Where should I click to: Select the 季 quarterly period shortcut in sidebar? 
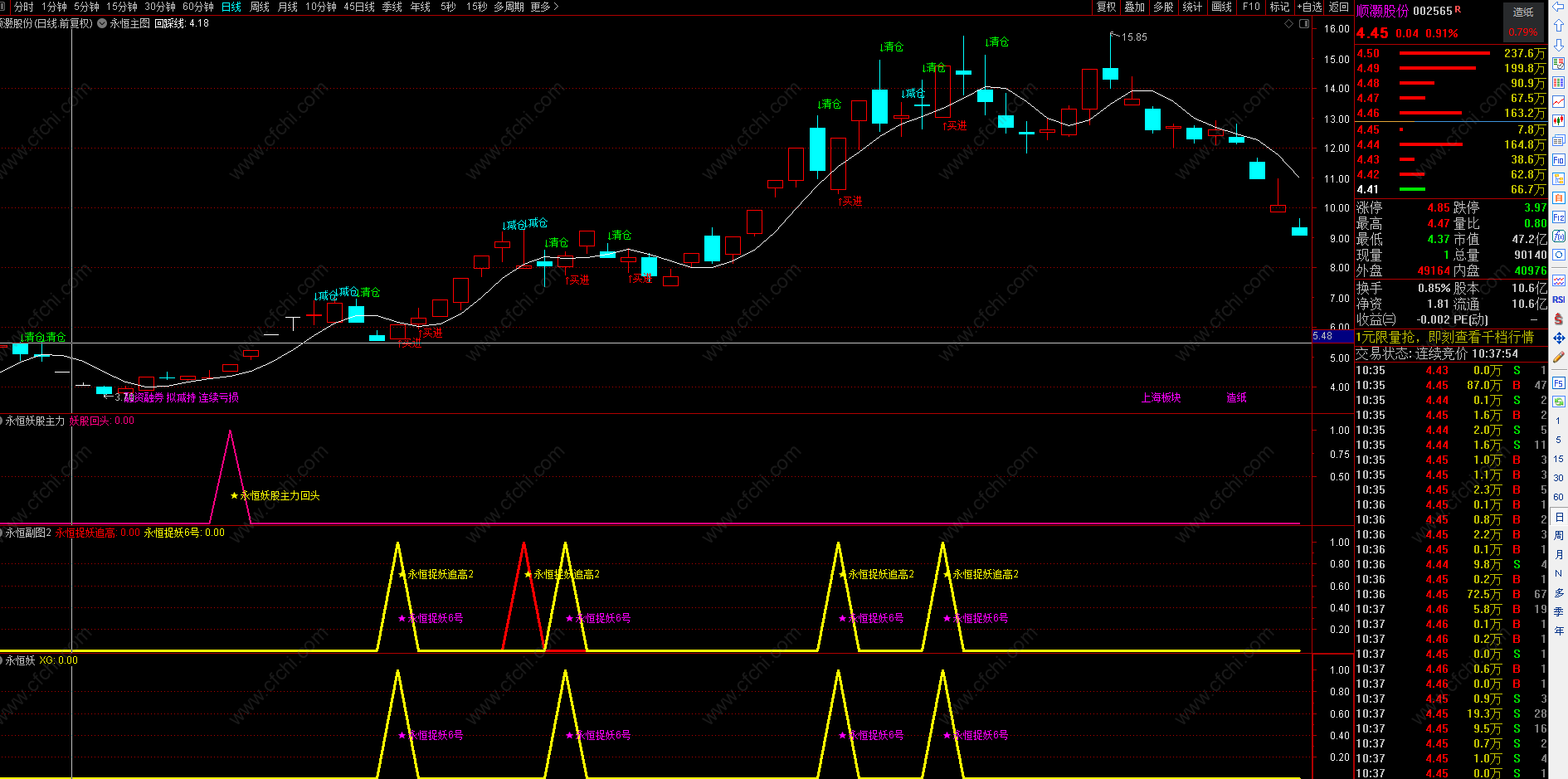tap(1559, 611)
